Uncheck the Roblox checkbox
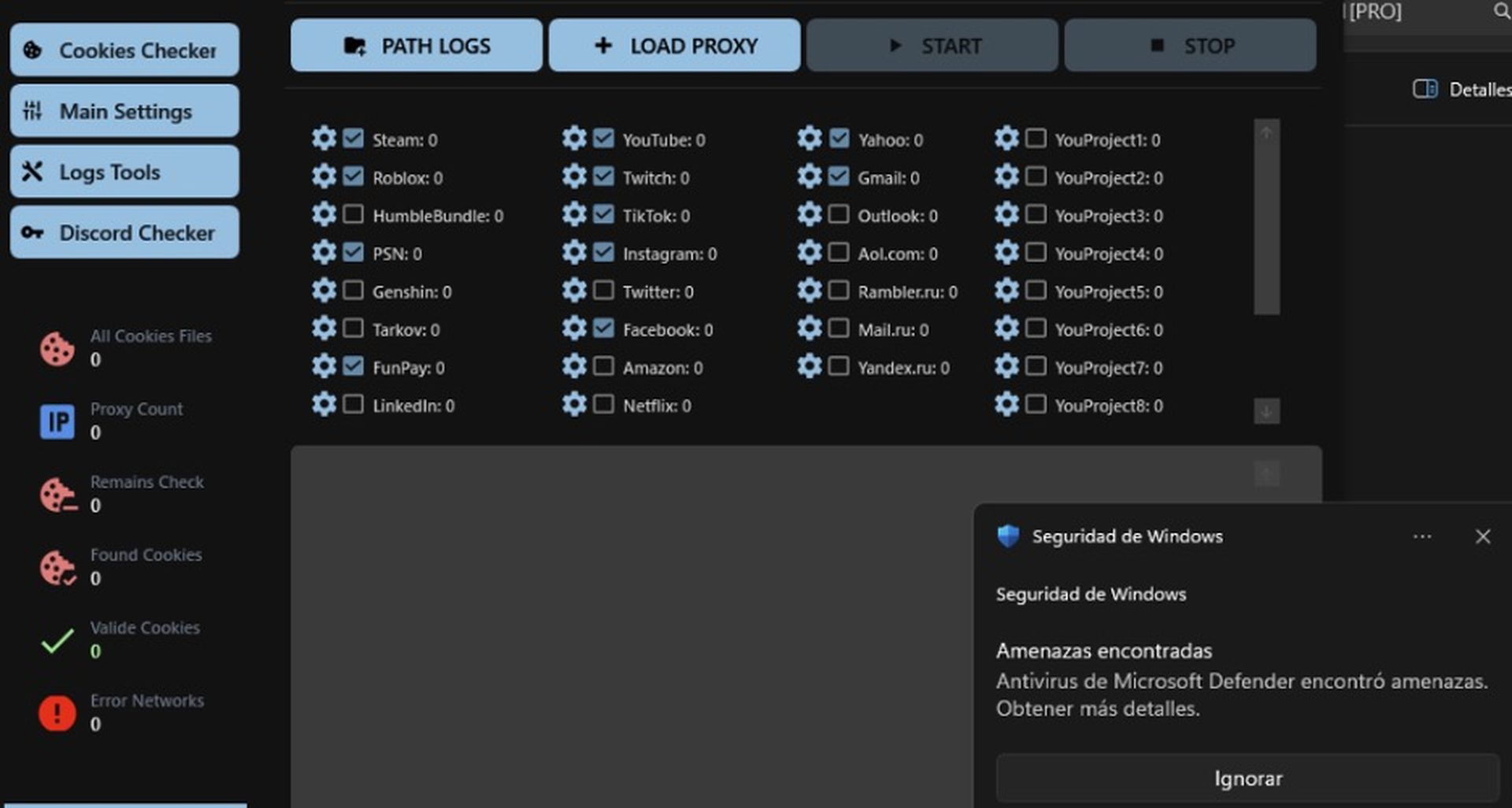The width and height of the screenshot is (1512, 808). [354, 176]
